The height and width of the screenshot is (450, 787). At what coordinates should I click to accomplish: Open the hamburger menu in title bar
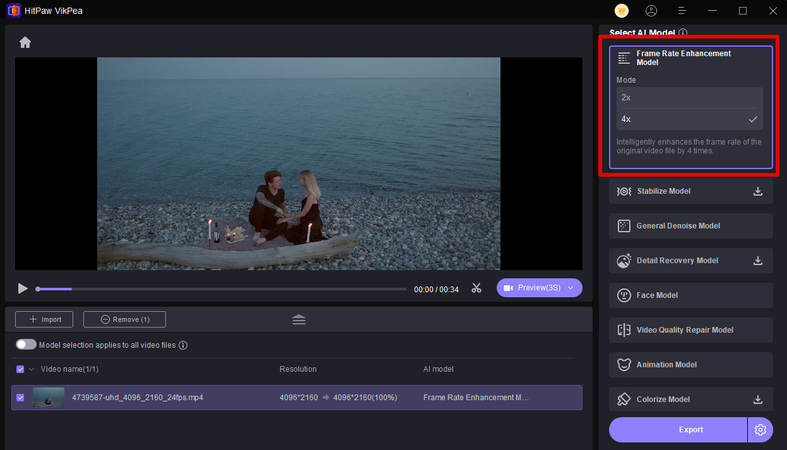[682, 11]
